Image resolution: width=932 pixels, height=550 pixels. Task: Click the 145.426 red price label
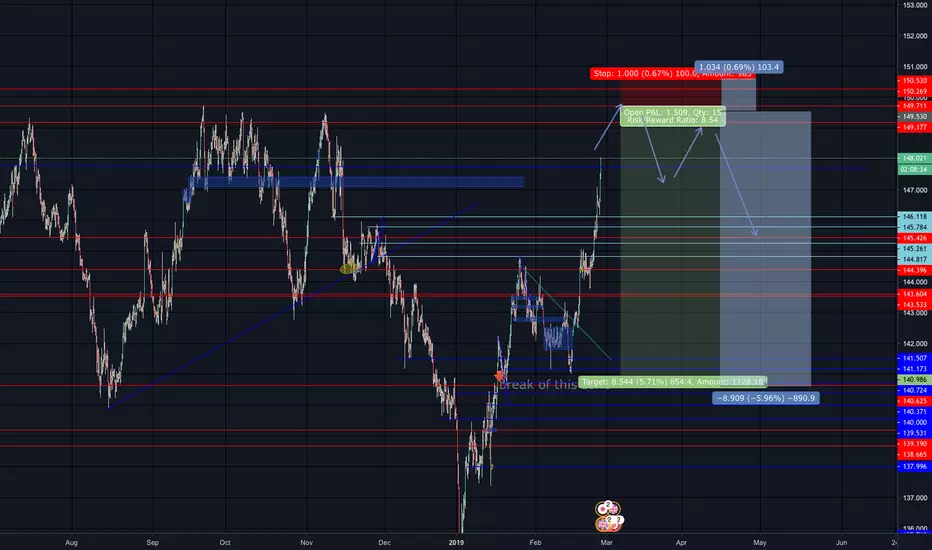click(x=914, y=238)
